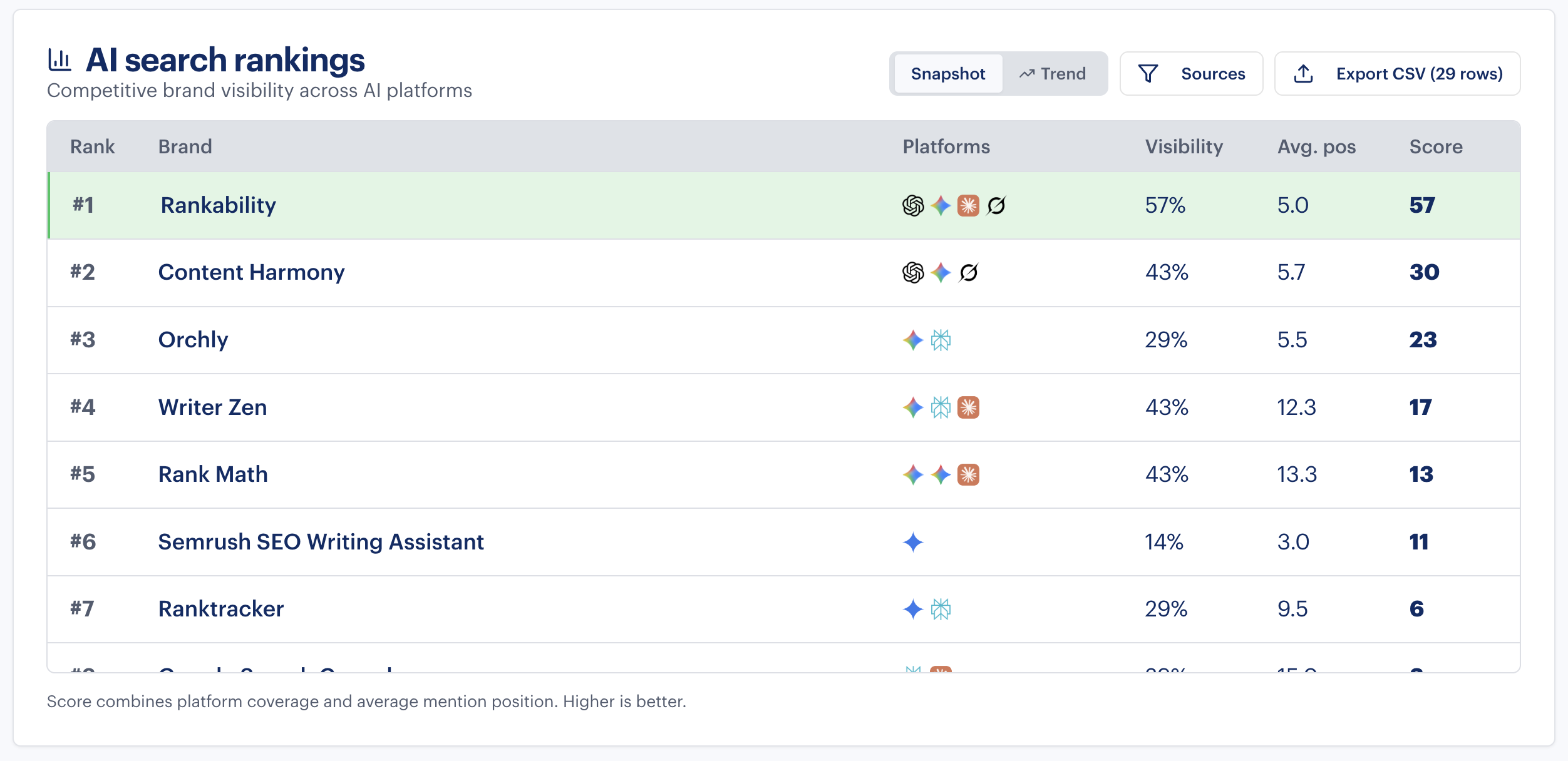Click the 5.5 average position value
1568x761 pixels.
pos(1292,340)
